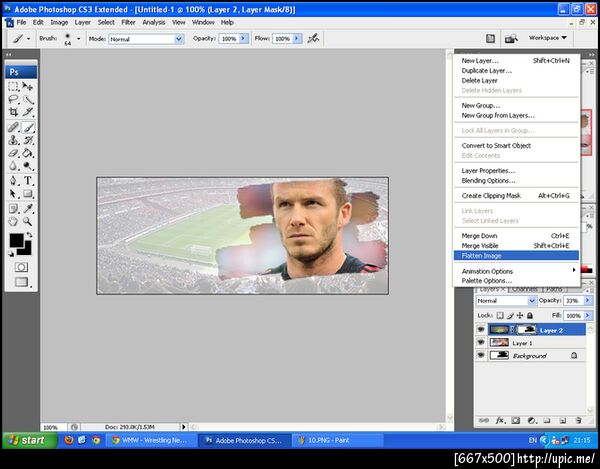Toggle visibility of Layer 1

(481, 342)
